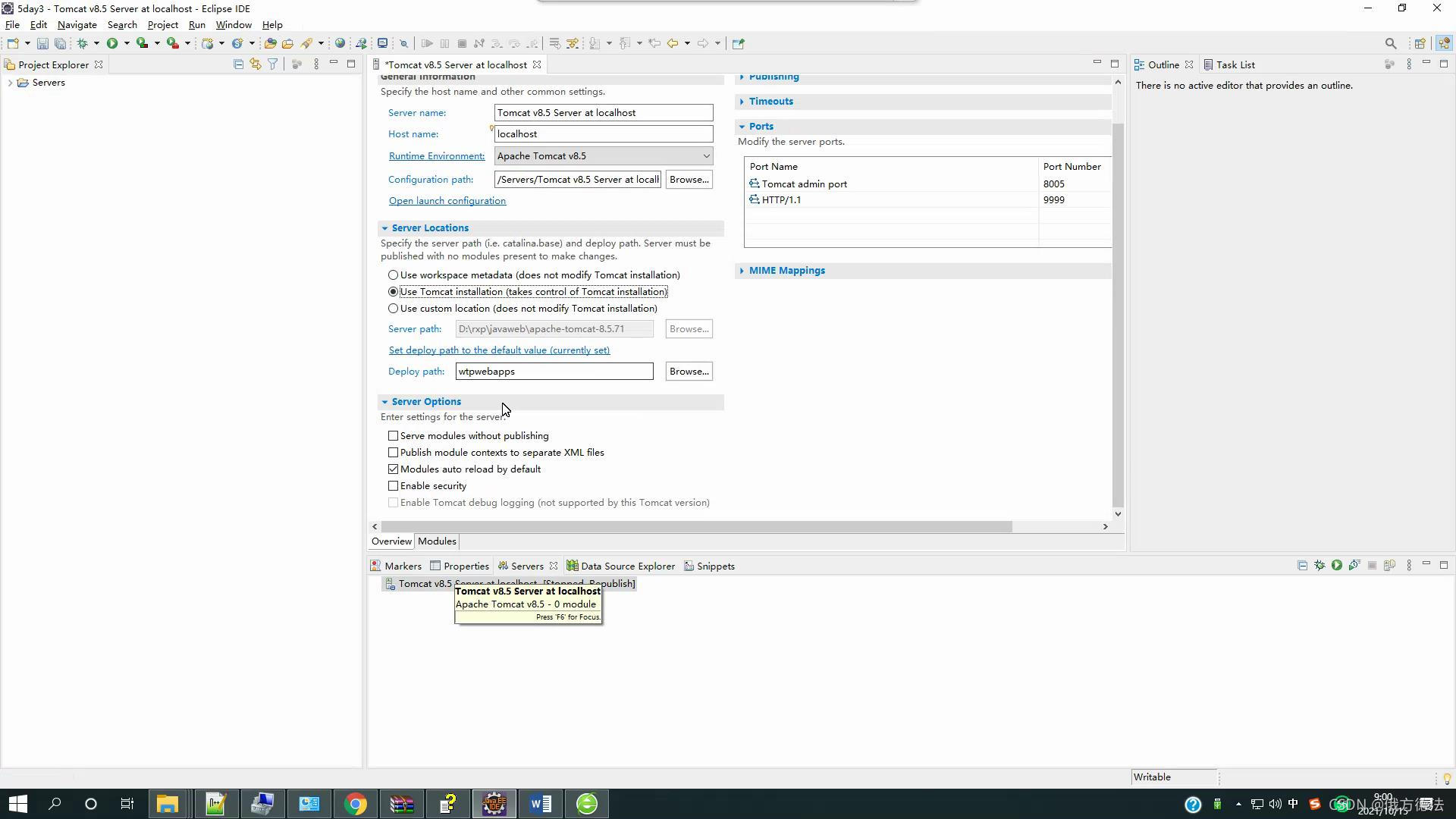
Task: Select Tomcat v8.5 Server entry in Servers view
Action: tap(509, 584)
